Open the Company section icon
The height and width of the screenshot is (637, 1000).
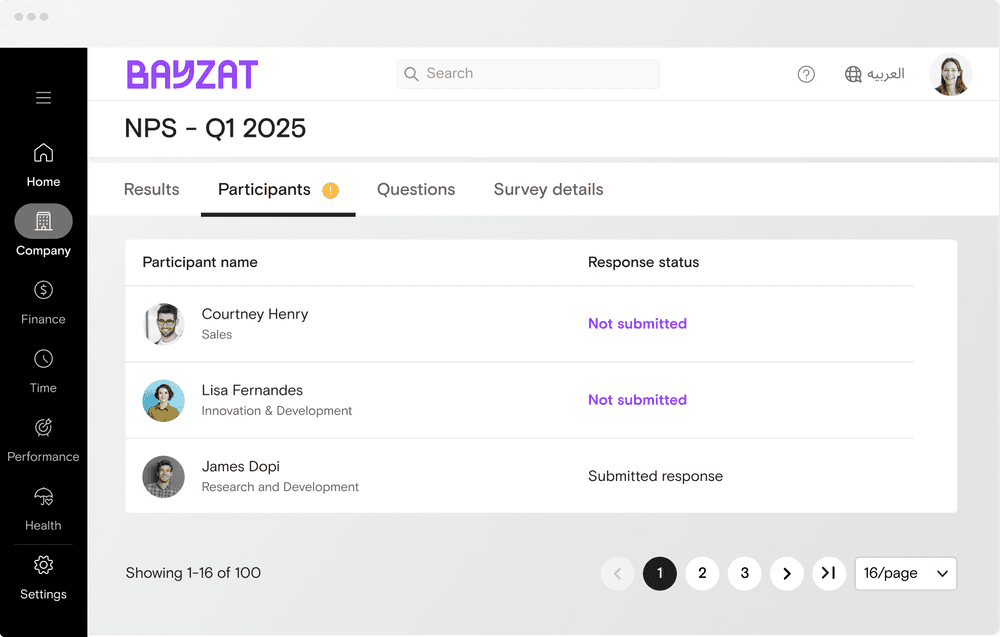pos(43,222)
